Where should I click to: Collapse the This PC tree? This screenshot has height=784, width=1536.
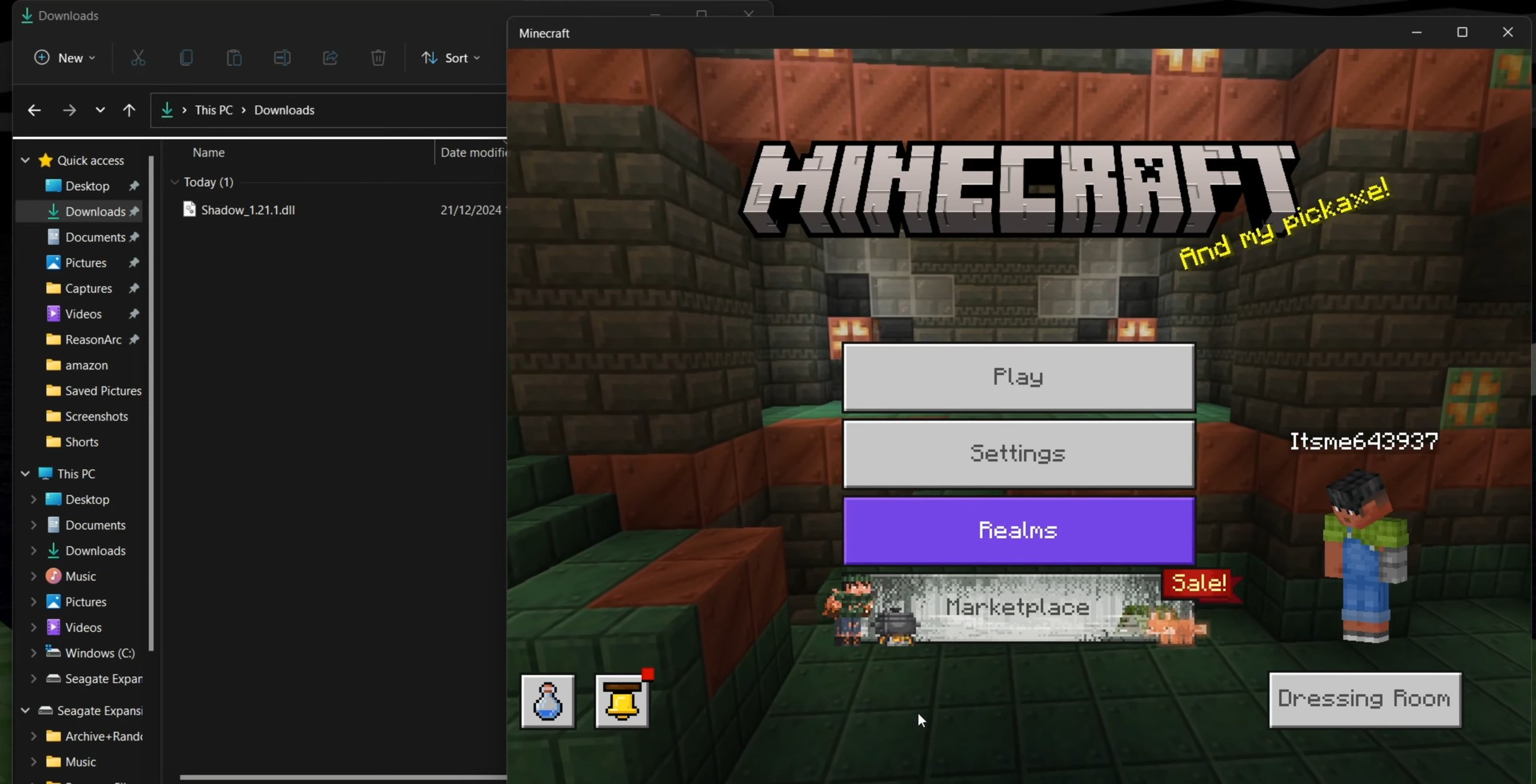pyautogui.click(x=25, y=473)
